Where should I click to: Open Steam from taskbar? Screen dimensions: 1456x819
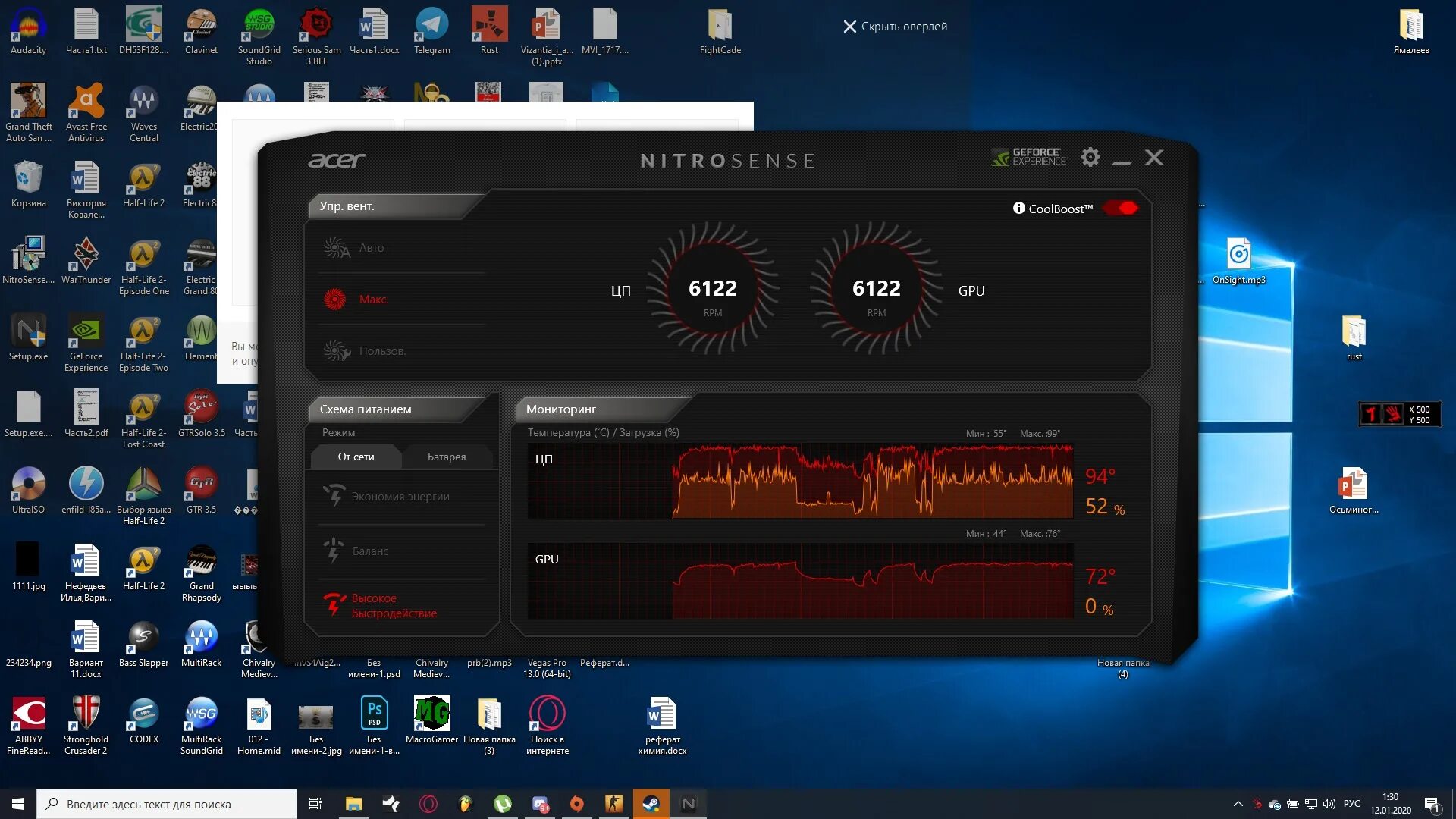651,804
